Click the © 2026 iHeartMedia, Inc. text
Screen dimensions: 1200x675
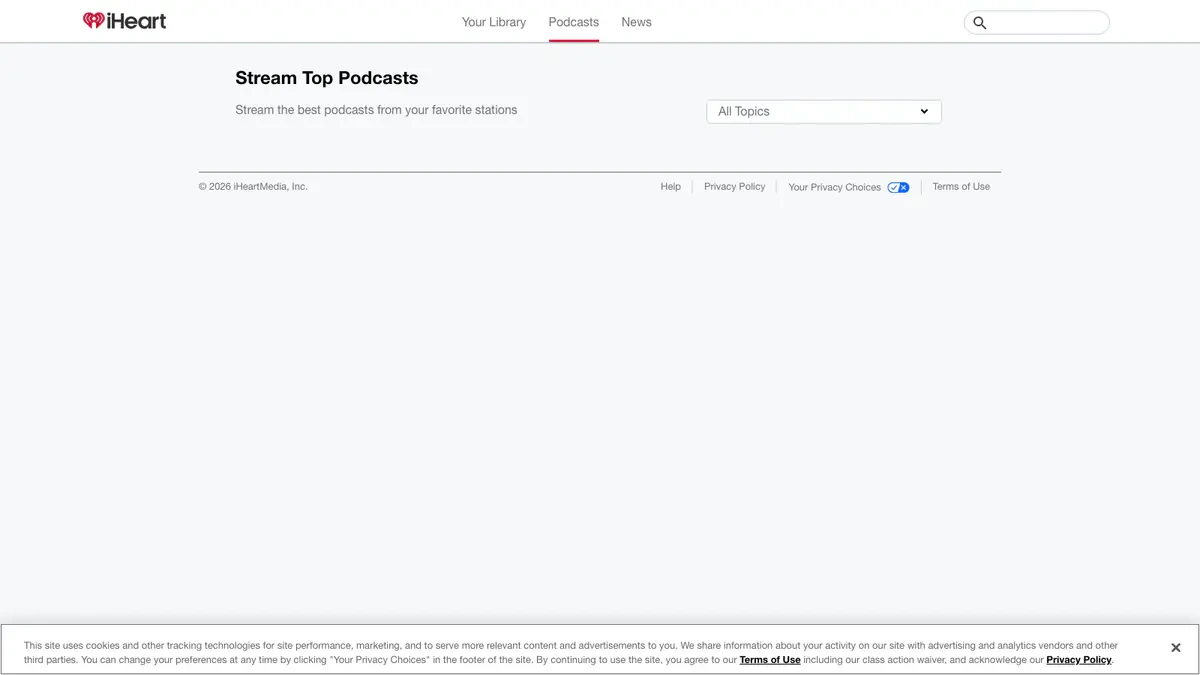[x=253, y=187]
